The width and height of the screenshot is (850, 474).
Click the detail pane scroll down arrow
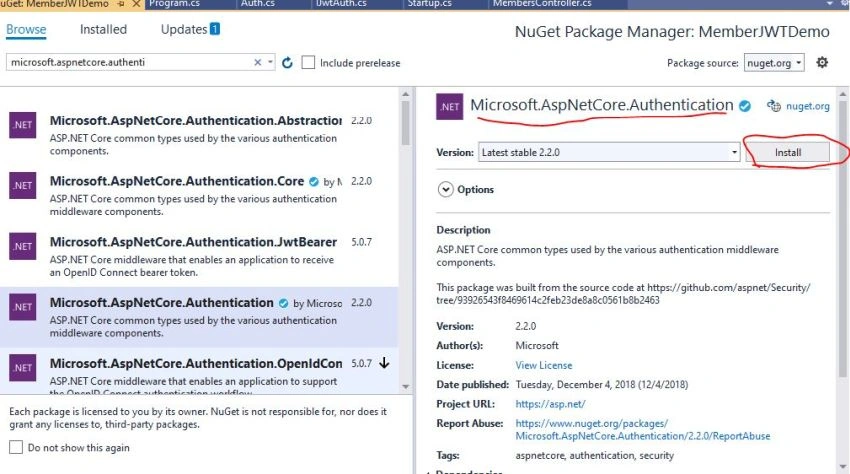click(842, 466)
